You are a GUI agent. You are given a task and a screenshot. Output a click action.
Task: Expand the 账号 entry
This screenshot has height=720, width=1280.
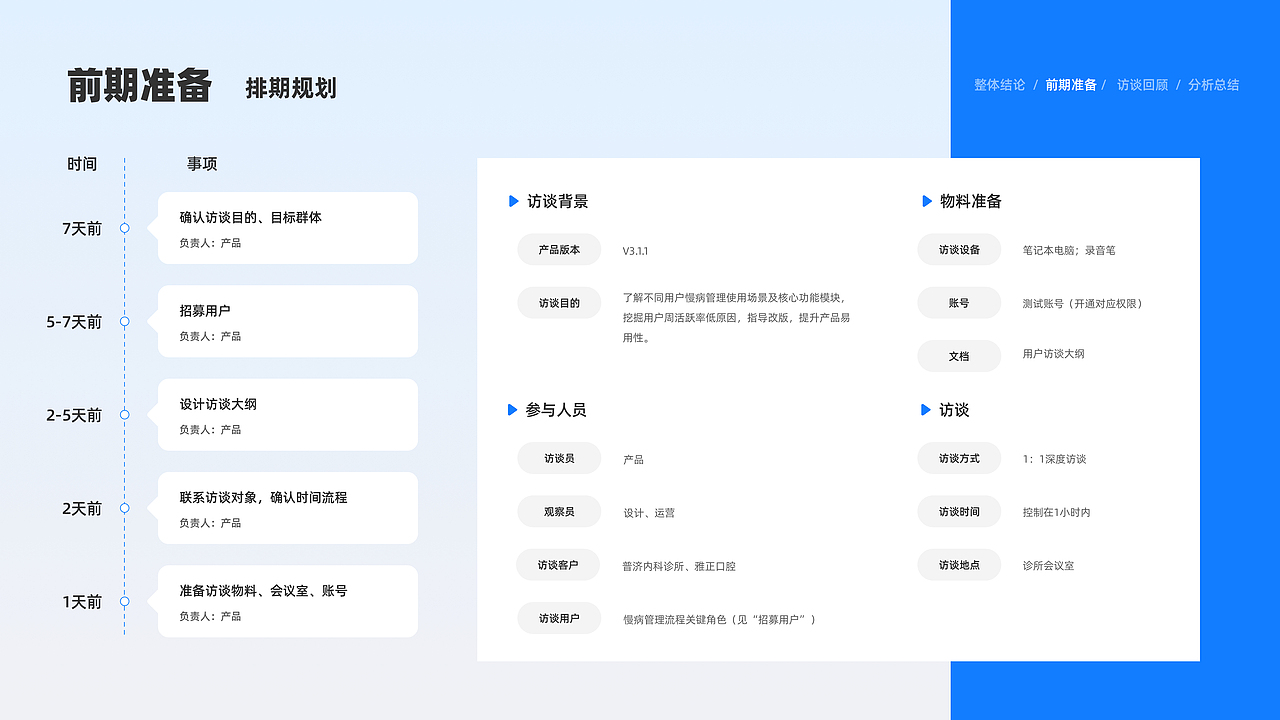point(959,302)
